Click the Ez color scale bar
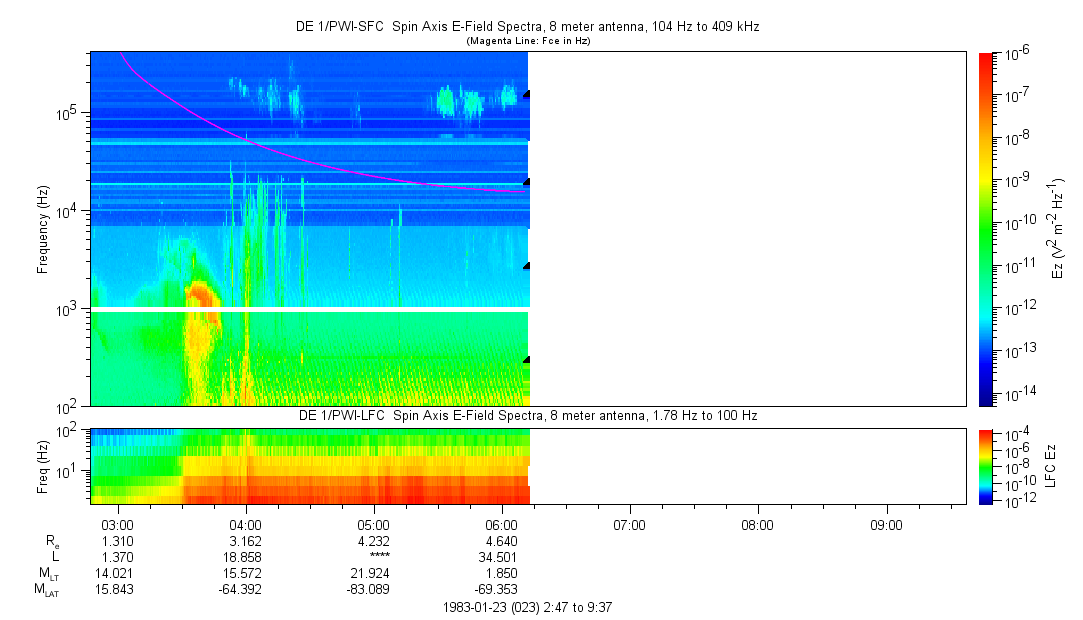This screenshot has width=1083, height=620. pos(986,228)
